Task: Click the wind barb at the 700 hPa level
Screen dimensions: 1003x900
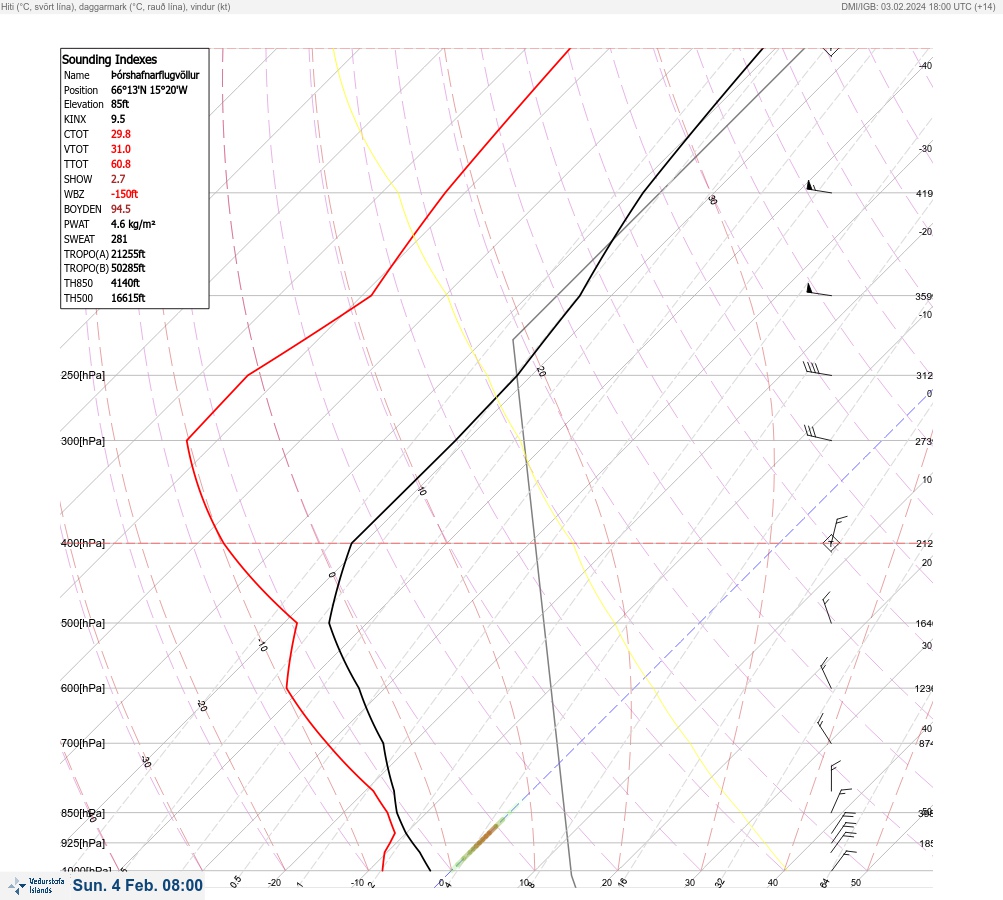Action: pyautogui.click(x=825, y=729)
